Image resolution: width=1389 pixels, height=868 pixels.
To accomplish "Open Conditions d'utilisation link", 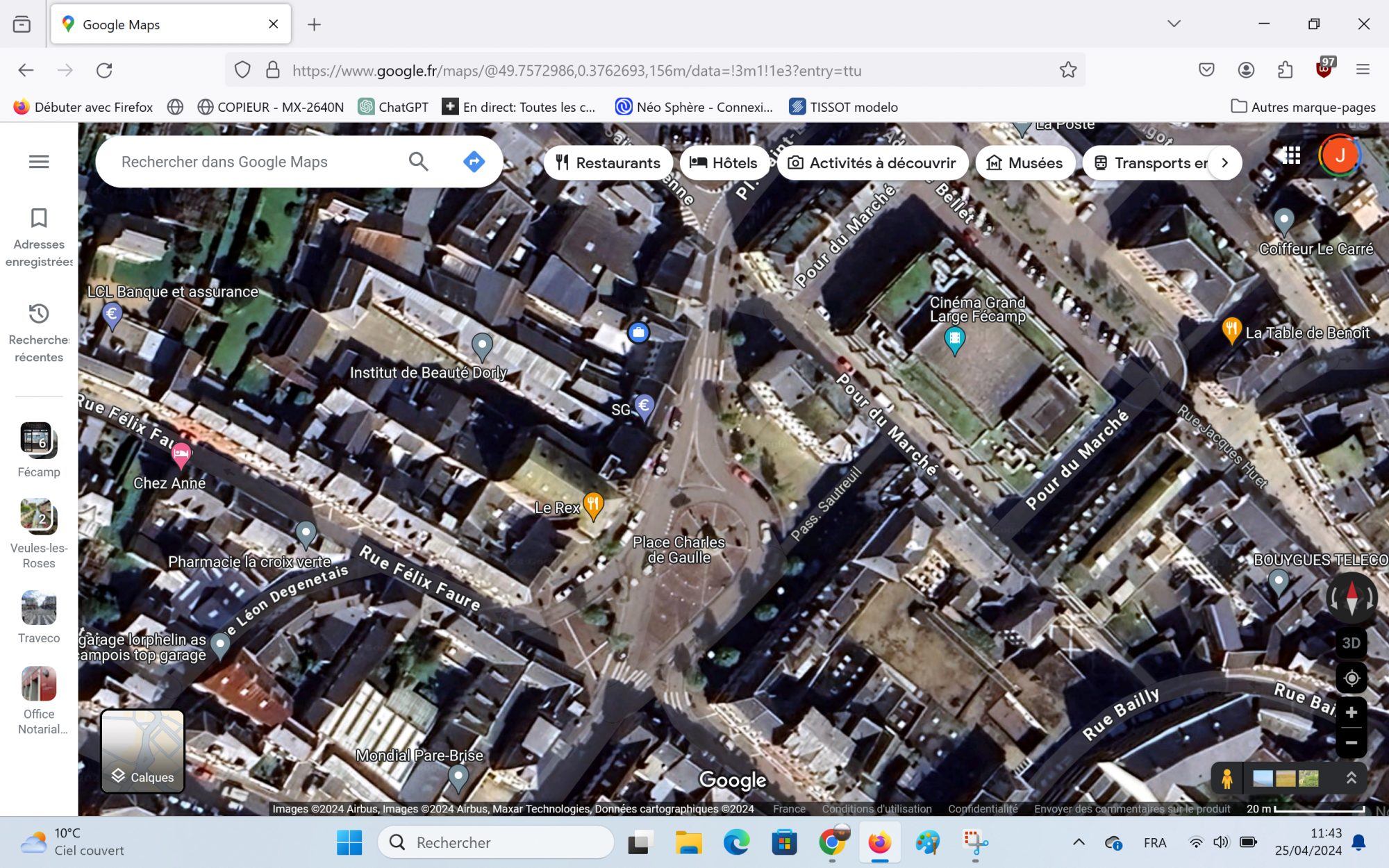I will click(x=876, y=809).
